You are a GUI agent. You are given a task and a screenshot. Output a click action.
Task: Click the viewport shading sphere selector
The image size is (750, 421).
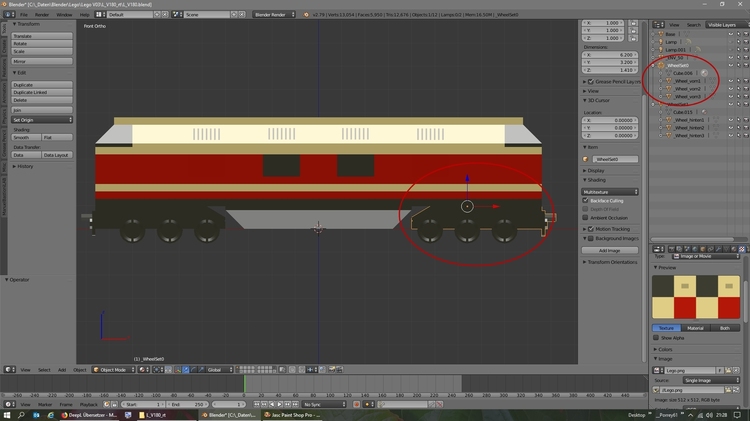pos(143,370)
